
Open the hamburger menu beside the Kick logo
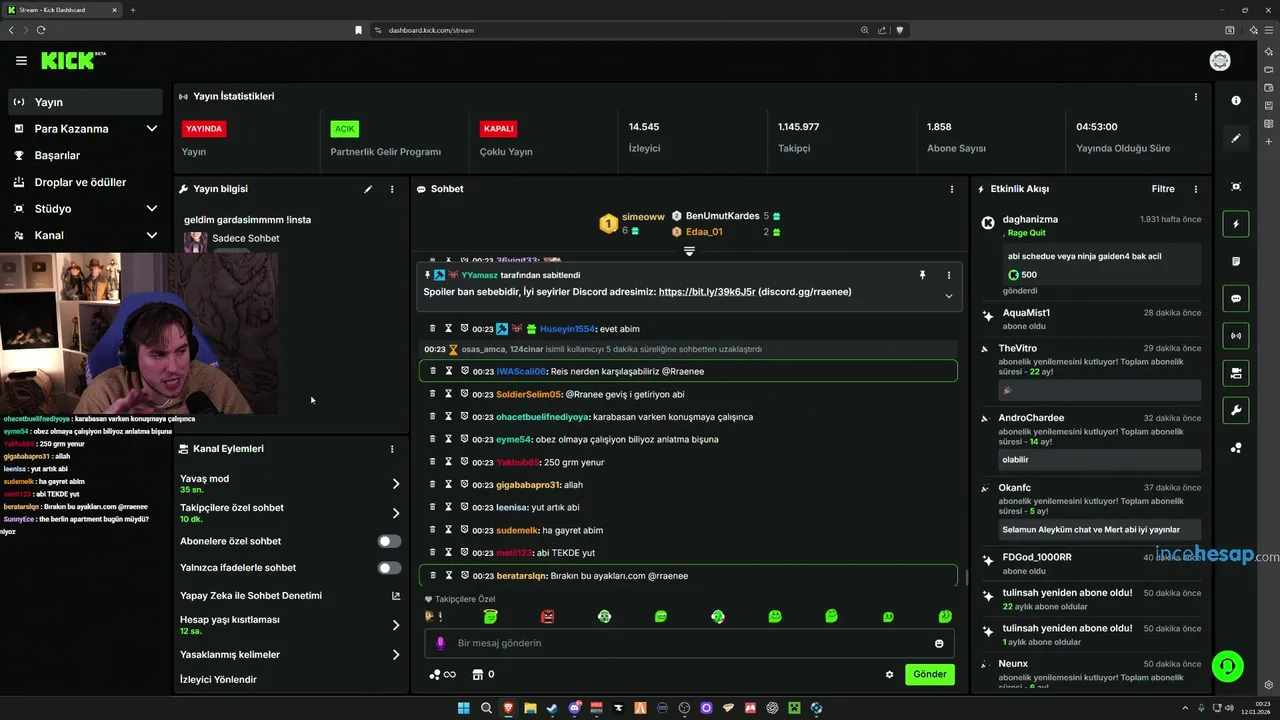point(21,61)
